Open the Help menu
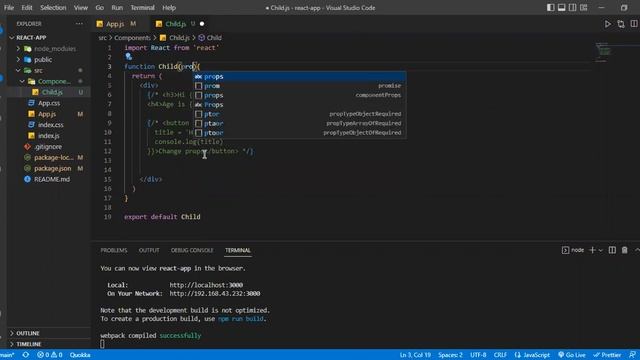Image resolution: width=640 pixels, height=360 pixels. pyautogui.click(x=169, y=7)
